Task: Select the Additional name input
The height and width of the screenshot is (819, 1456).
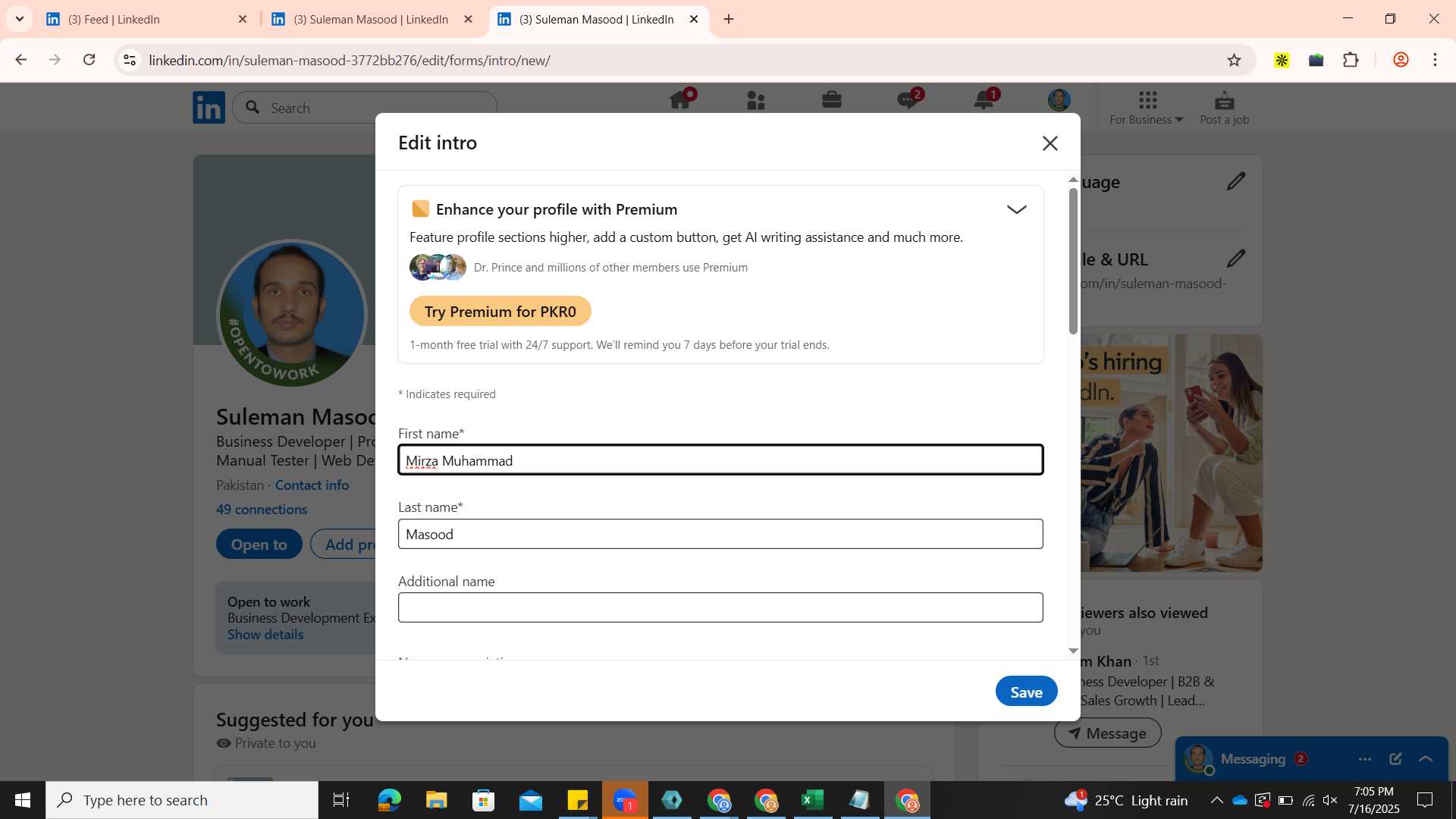Action: [720, 607]
